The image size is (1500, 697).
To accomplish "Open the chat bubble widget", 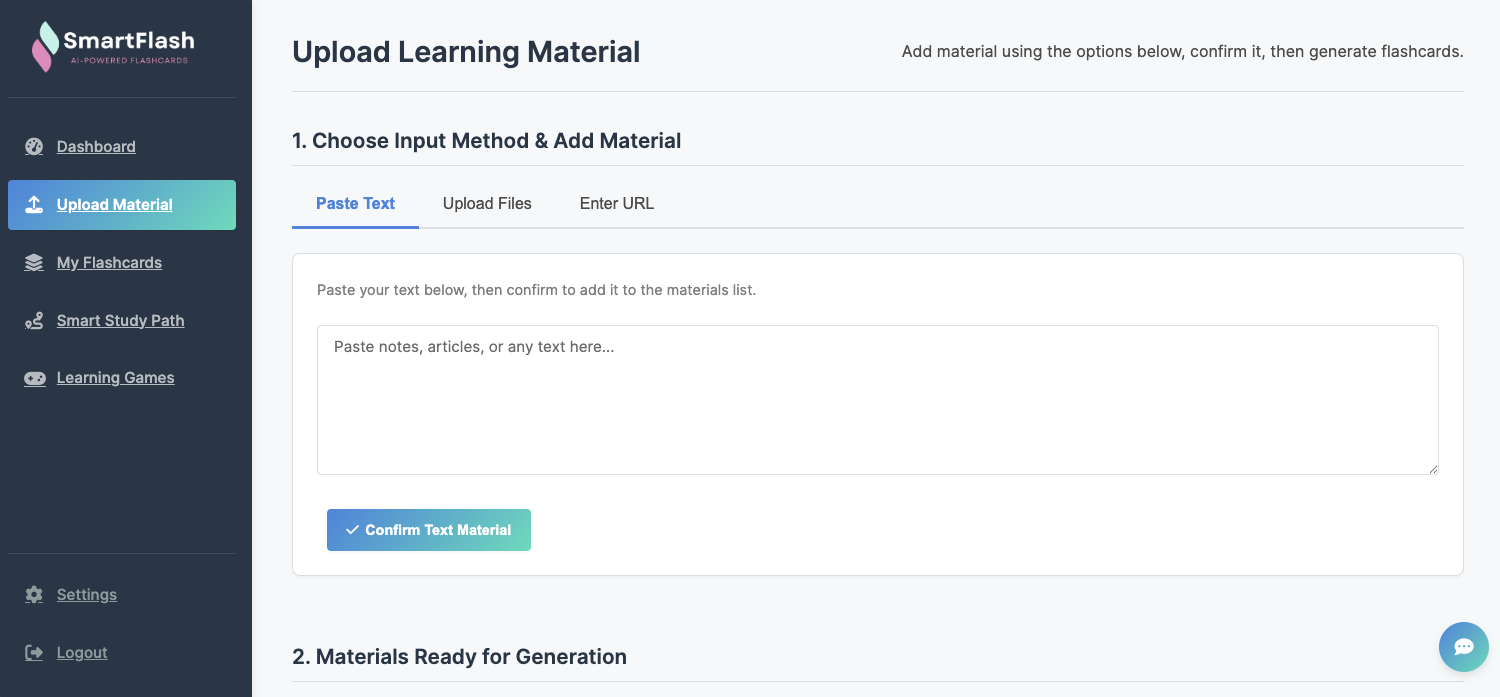I will coord(1463,647).
